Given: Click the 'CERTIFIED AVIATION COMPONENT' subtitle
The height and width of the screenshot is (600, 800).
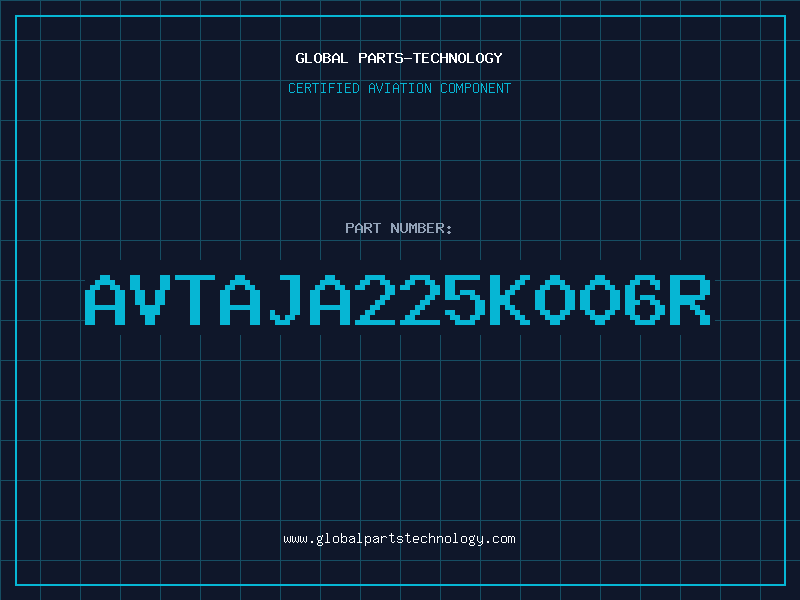Looking at the screenshot, I should tap(399, 88).
